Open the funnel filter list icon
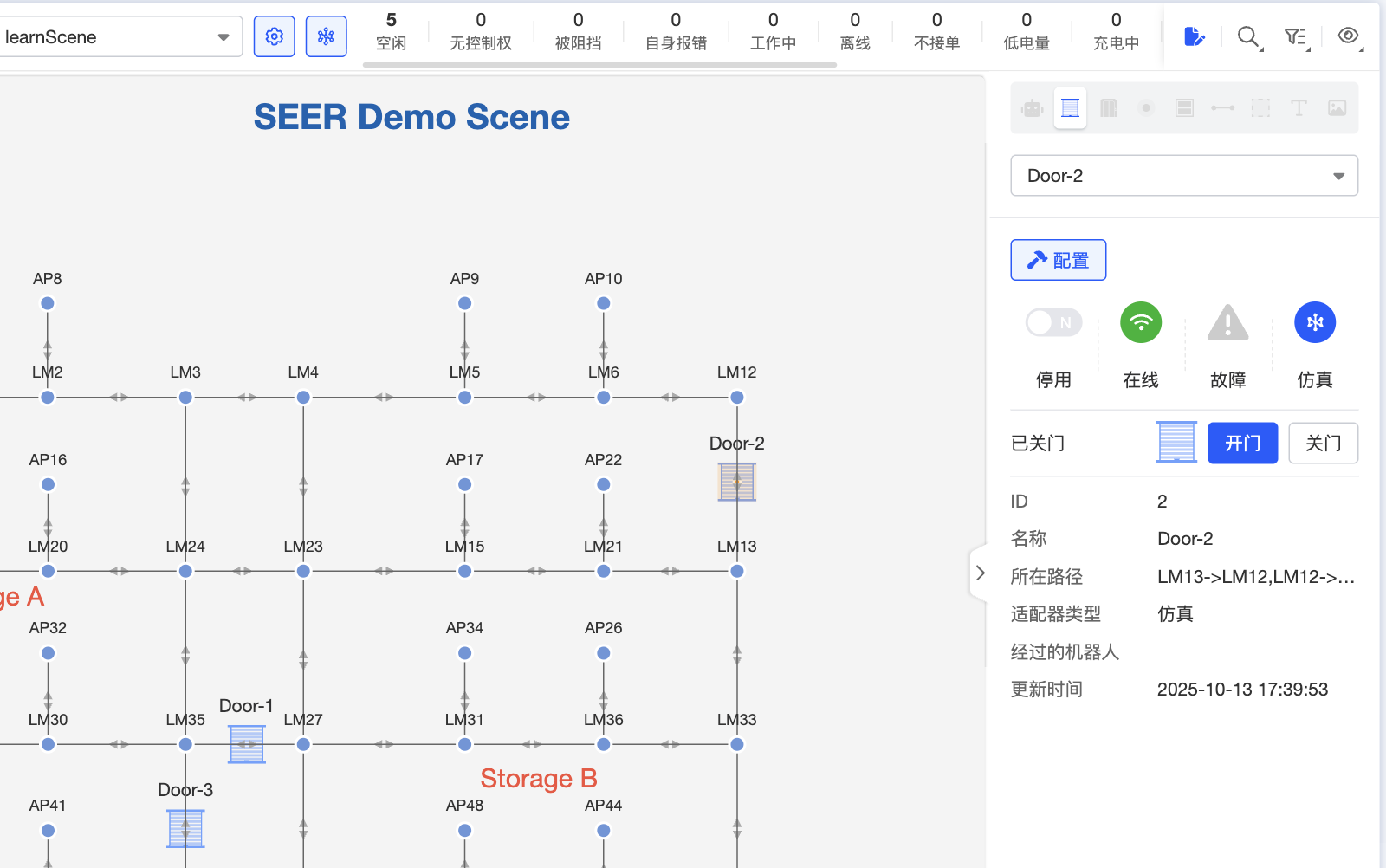The height and width of the screenshot is (868, 1386). click(x=1295, y=36)
